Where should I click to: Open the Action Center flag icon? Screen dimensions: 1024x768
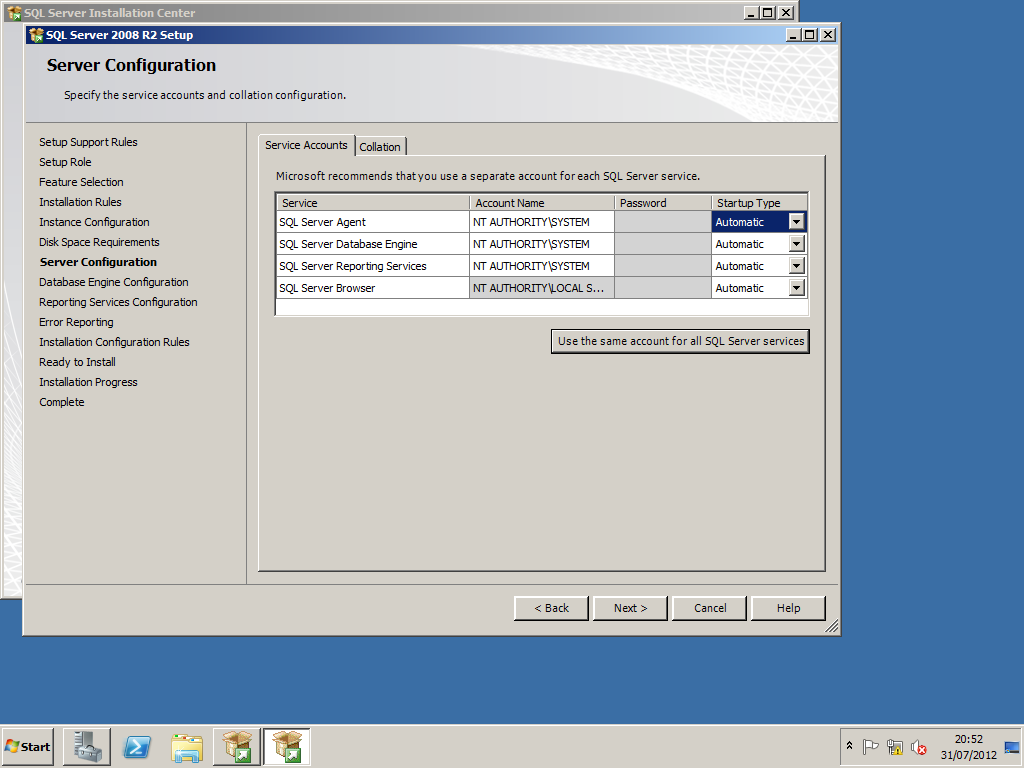(870, 746)
